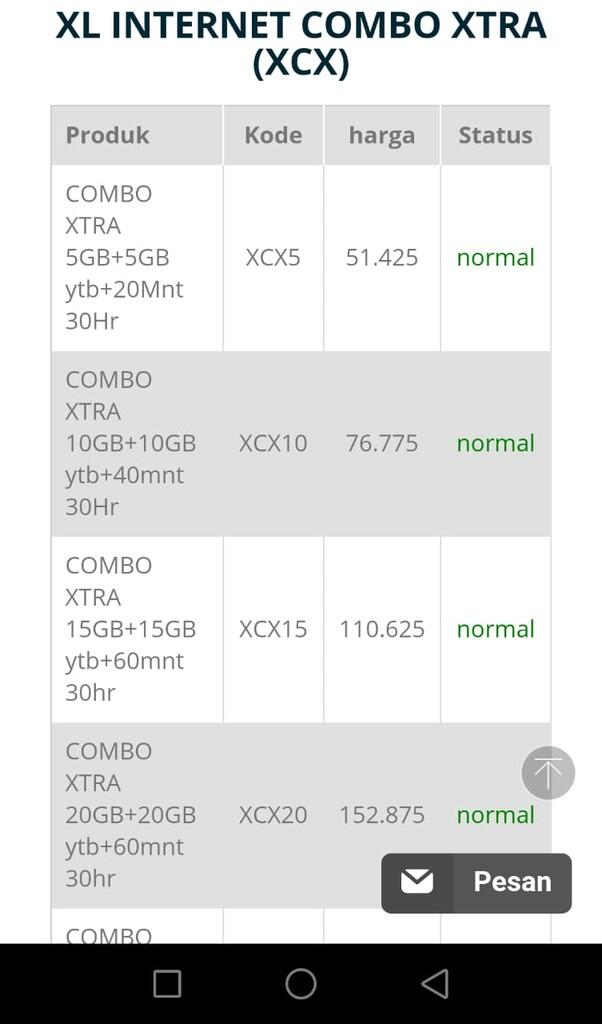Click the price 152.875 cell
This screenshot has height=1024, width=602.
tap(382, 815)
